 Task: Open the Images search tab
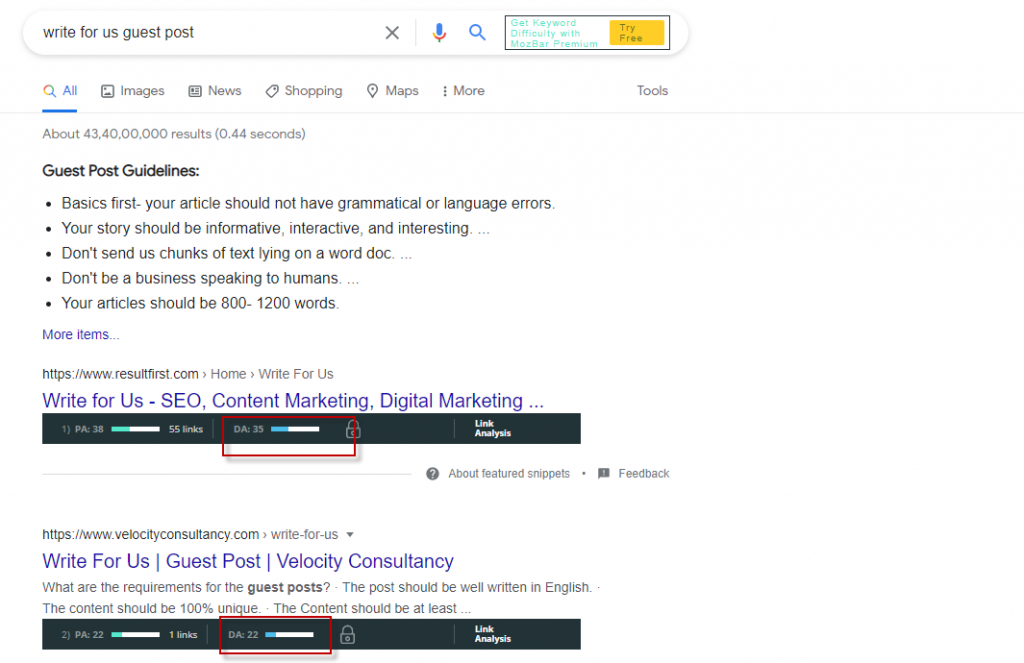click(x=132, y=91)
